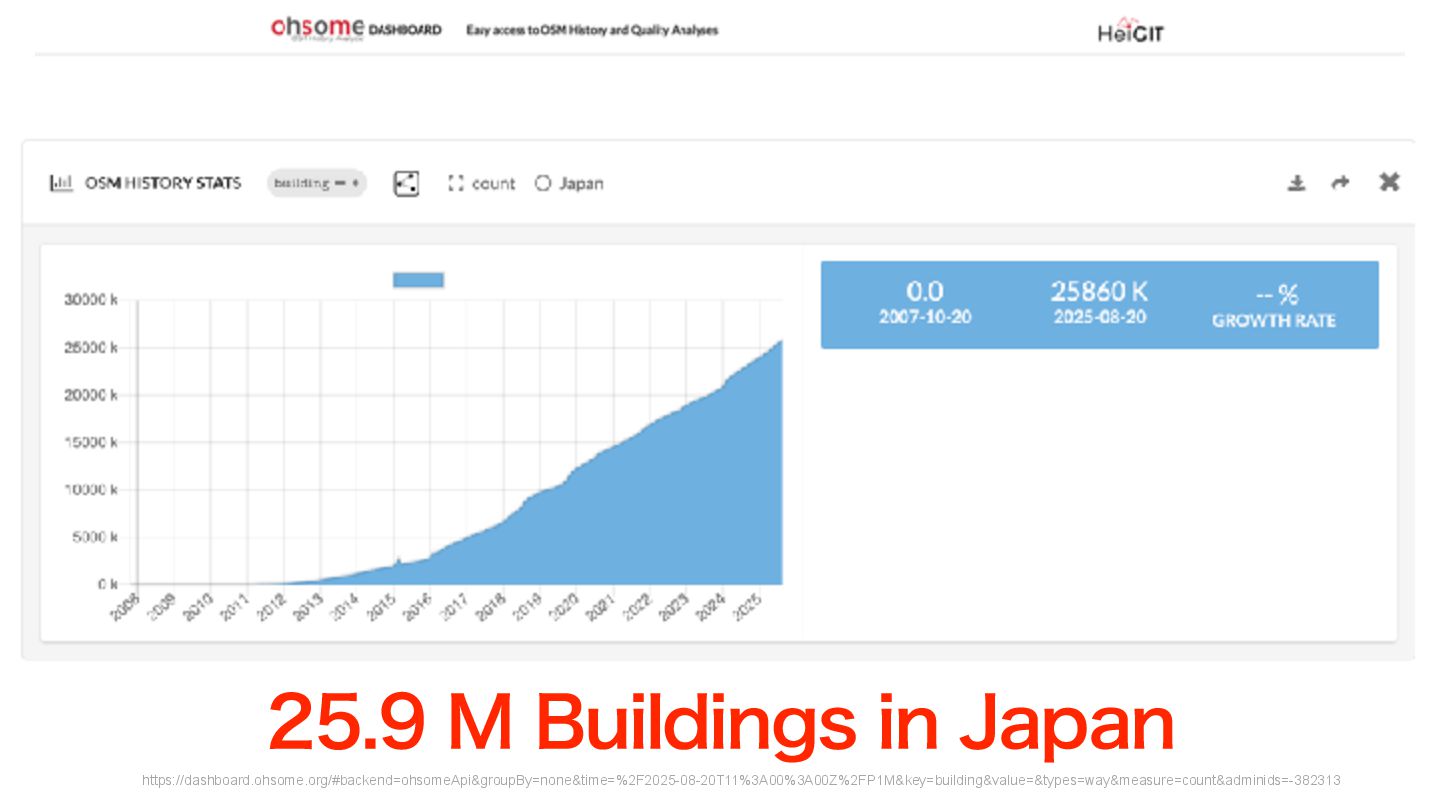Click the Japan region selector
The height and width of the screenshot is (810, 1440).
[569, 183]
